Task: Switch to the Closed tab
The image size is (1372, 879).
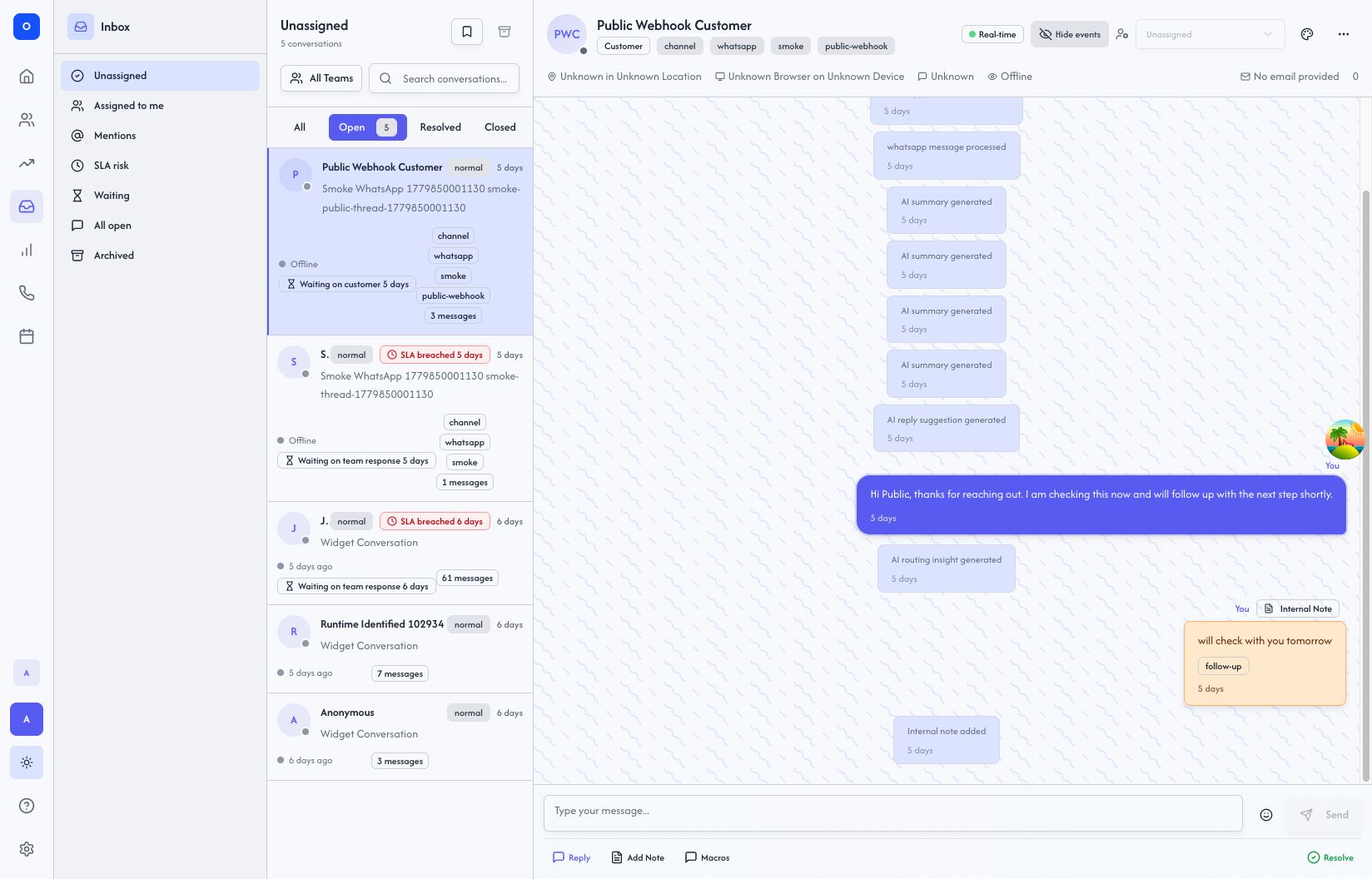Action: (x=500, y=127)
